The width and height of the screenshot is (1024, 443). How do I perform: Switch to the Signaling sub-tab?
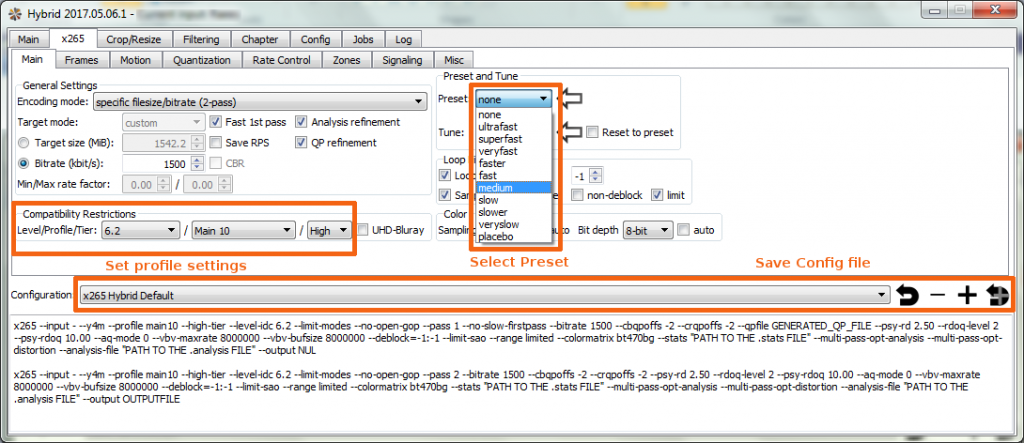402,60
